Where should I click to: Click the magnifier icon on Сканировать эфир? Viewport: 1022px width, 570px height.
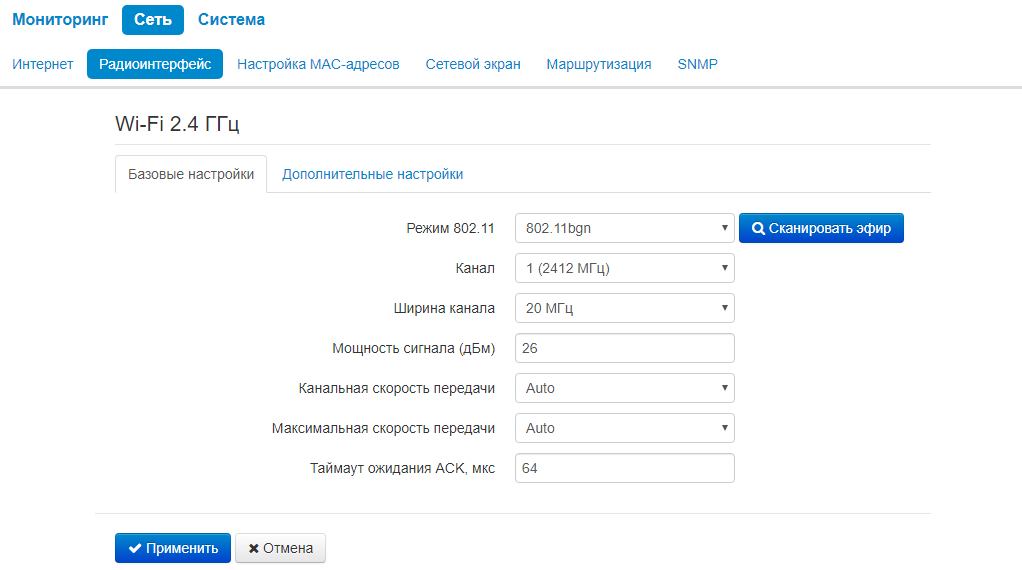(x=759, y=229)
